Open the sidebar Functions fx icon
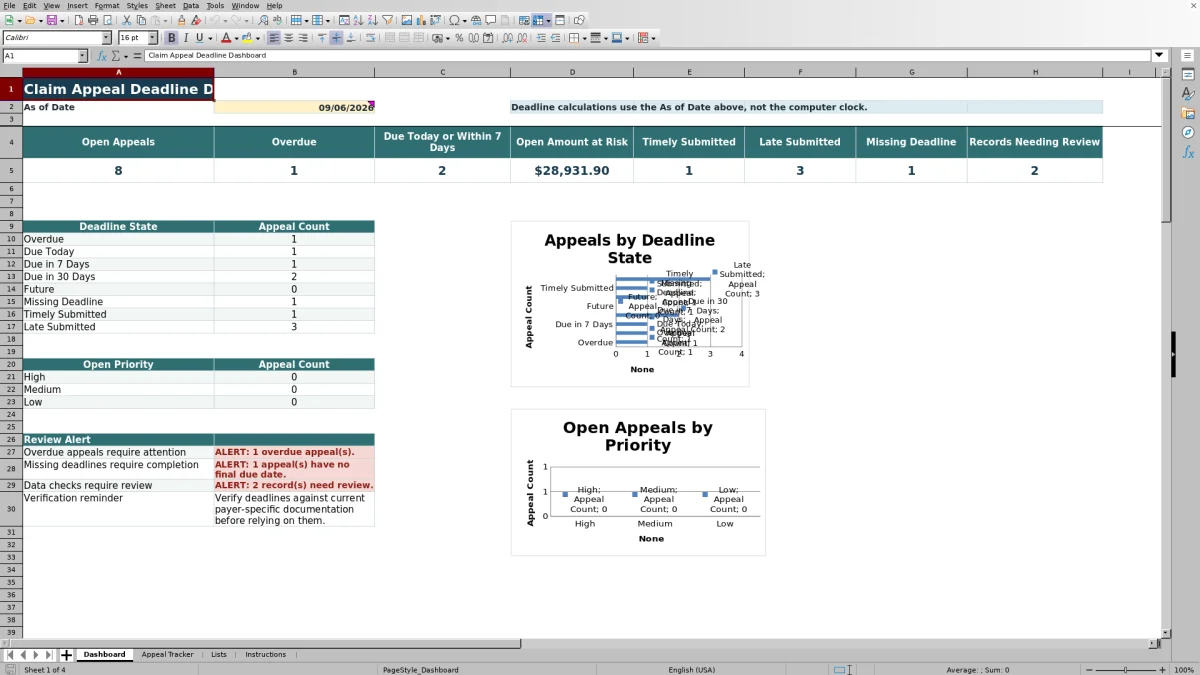The image size is (1200, 675). tap(1188, 152)
